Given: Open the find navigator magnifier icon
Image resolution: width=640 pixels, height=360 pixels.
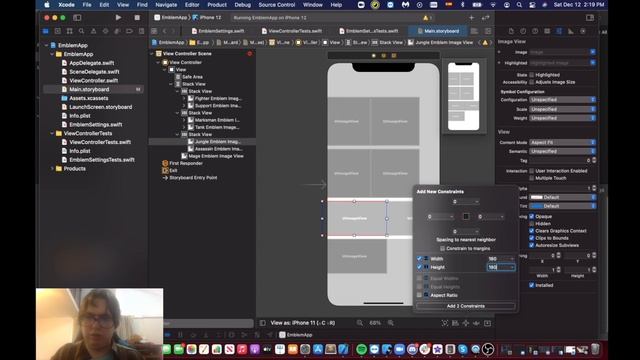Looking at the screenshot, I should point(81,31).
